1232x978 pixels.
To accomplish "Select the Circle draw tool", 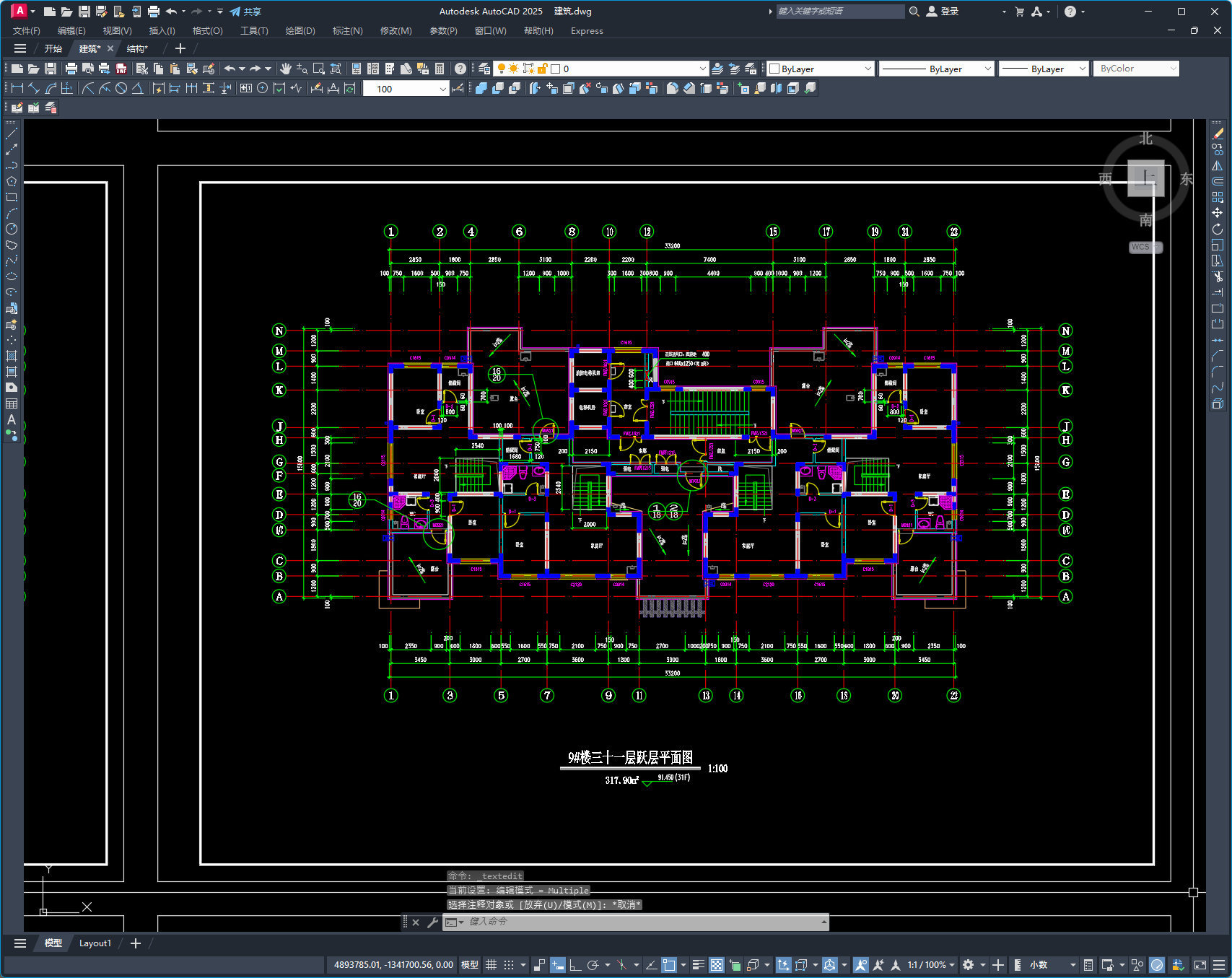I will [x=12, y=229].
